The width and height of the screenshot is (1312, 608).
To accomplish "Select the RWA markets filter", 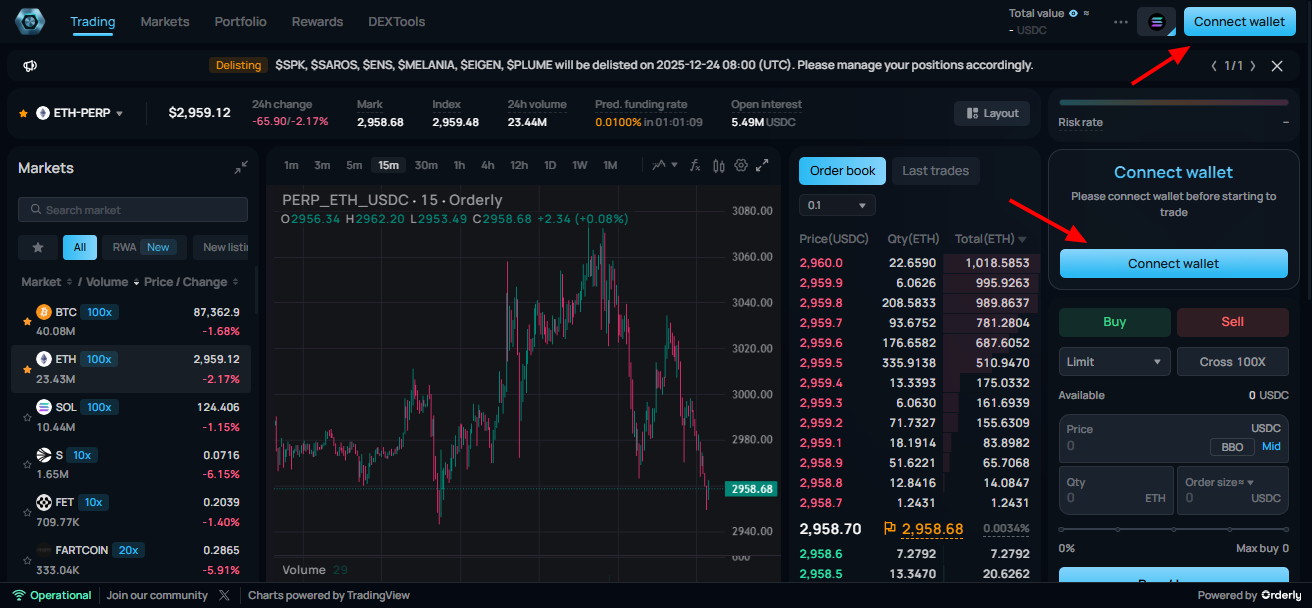I will (142, 247).
